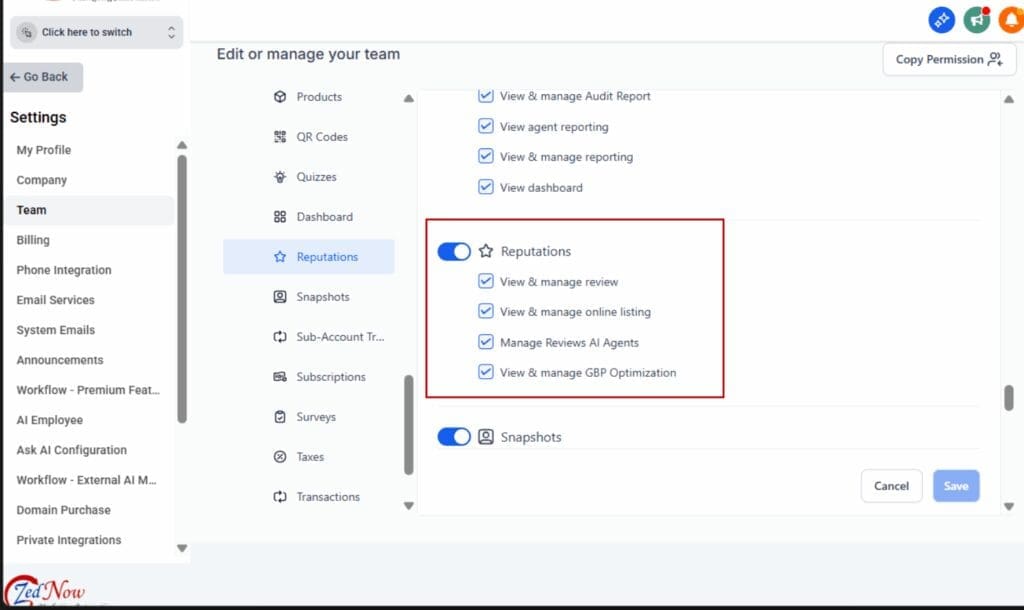This screenshot has width=1024, height=610.
Task: Open the Dashboard grid icon
Action: point(281,217)
